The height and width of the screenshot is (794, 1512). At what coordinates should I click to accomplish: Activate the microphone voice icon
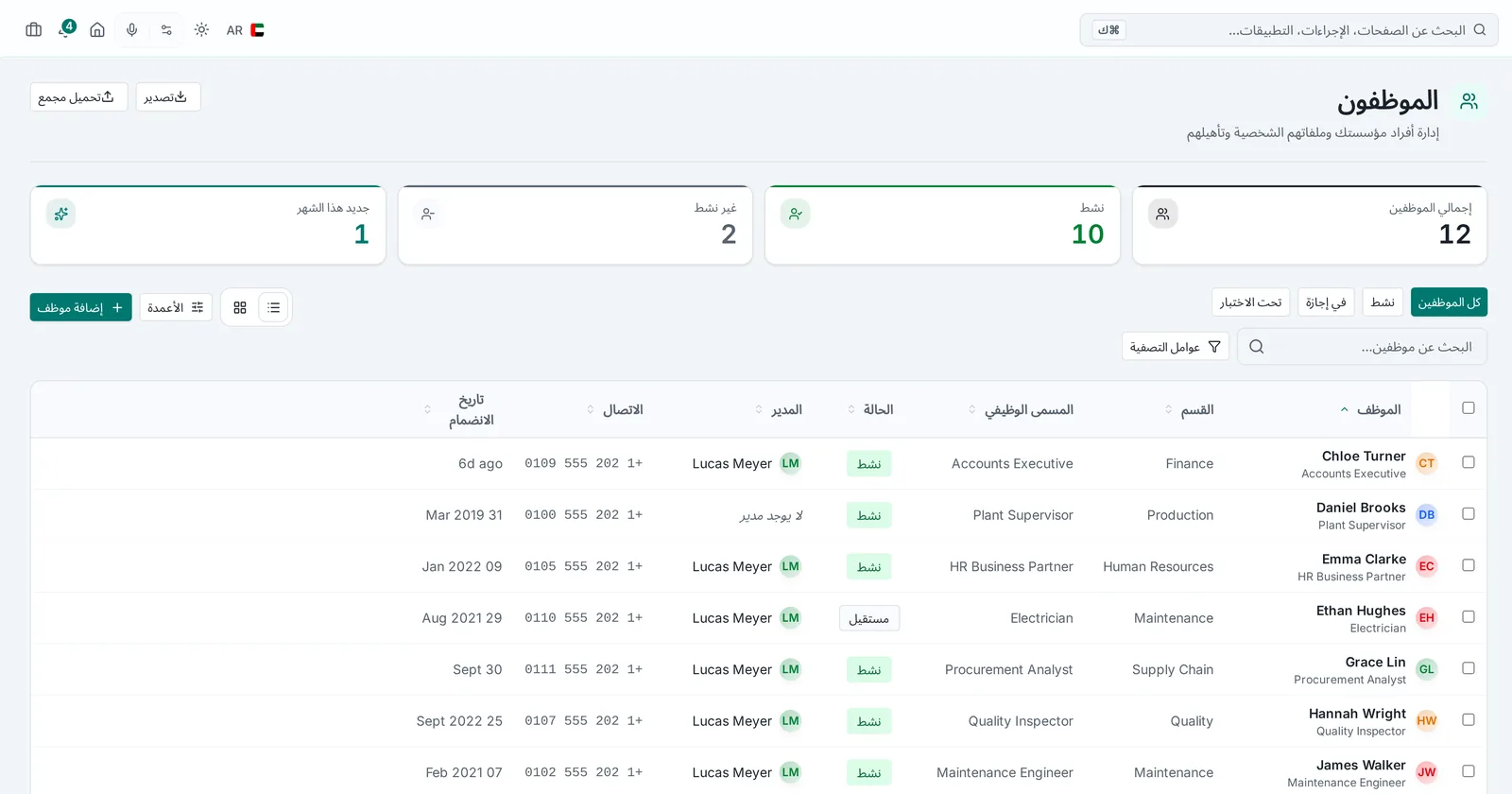[132, 29]
